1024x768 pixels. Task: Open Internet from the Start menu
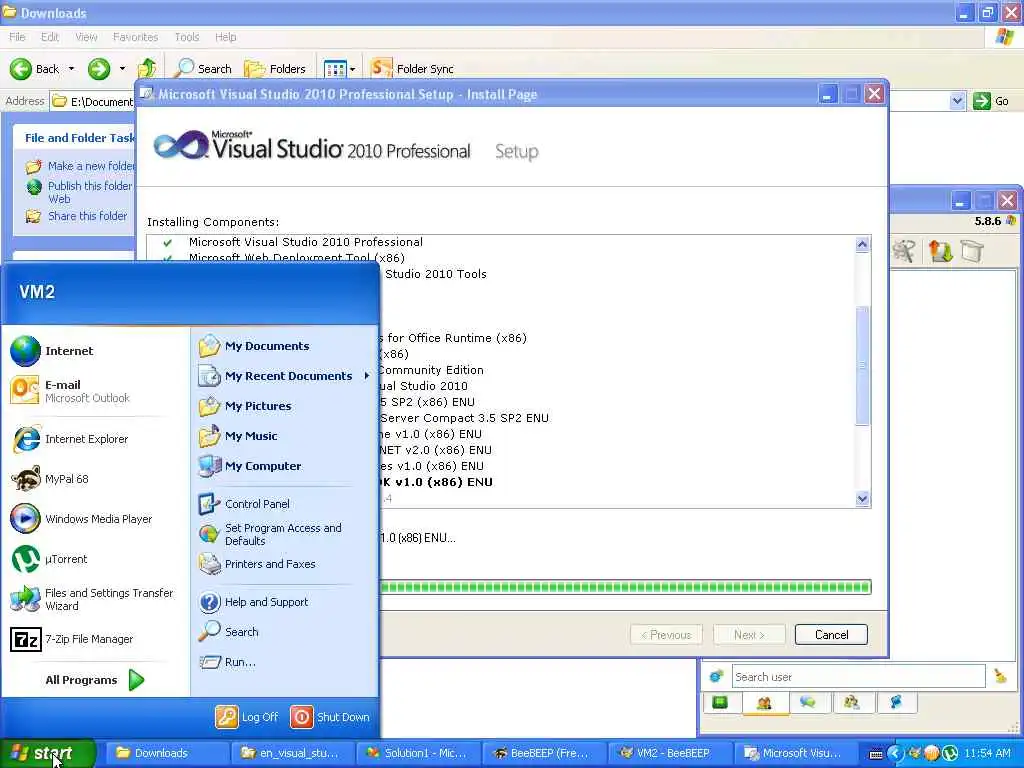(x=52, y=351)
